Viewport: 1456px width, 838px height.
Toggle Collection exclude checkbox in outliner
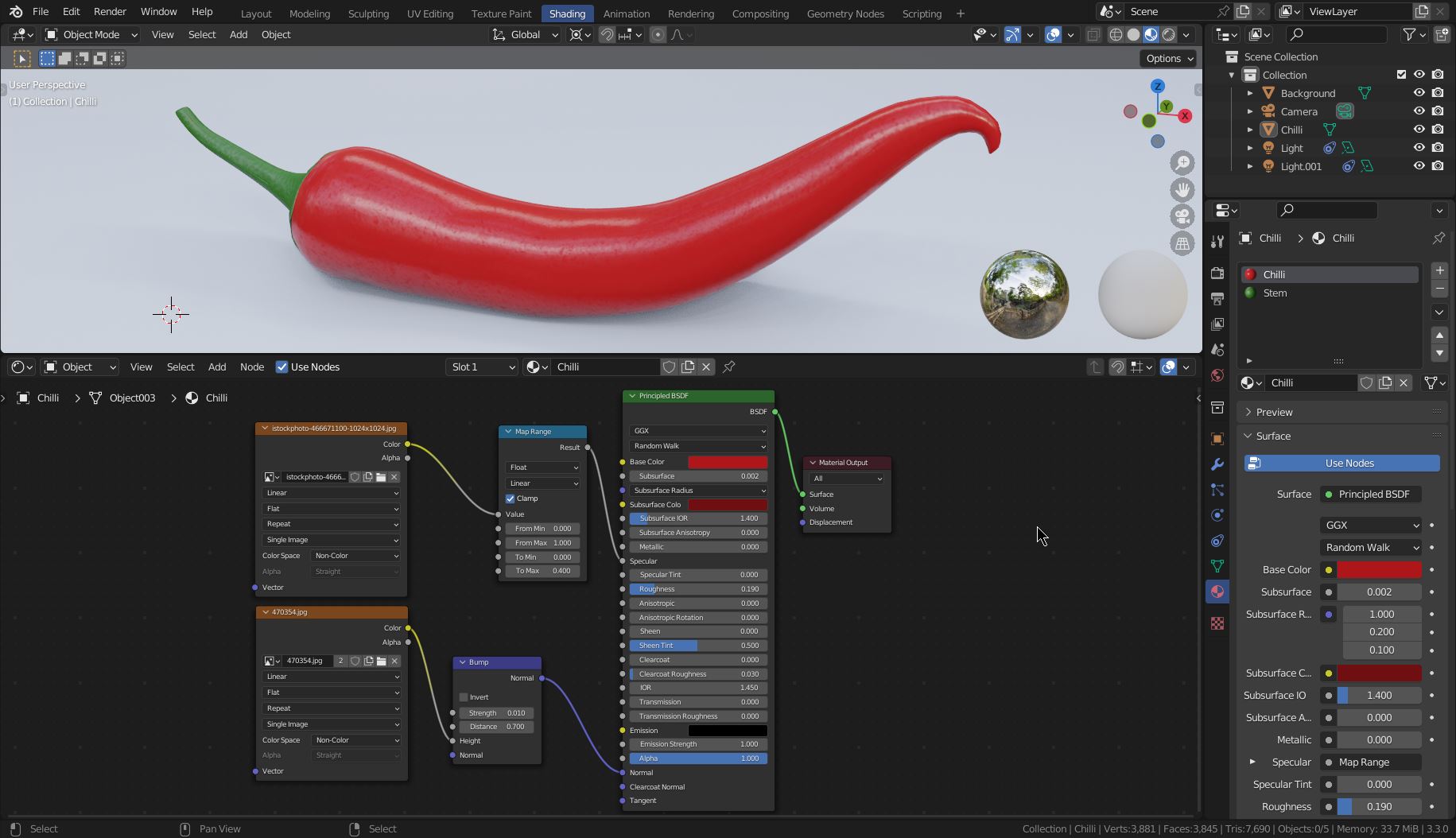pos(1401,75)
